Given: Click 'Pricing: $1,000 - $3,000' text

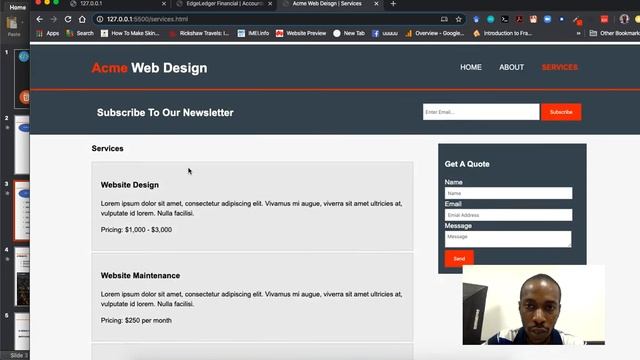Looking at the screenshot, I should point(136,230).
